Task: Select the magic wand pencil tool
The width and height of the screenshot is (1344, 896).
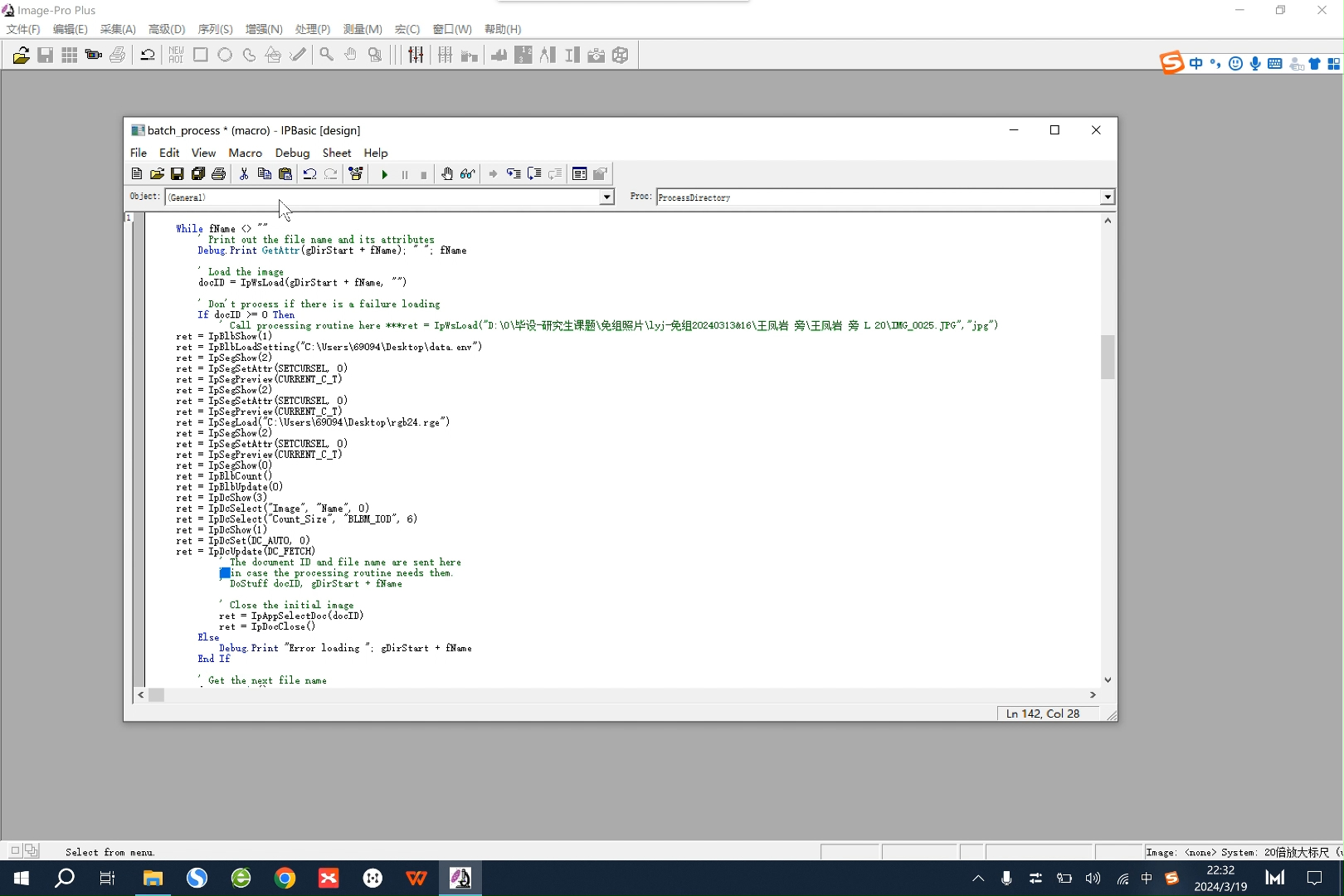Action: pos(298,56)
